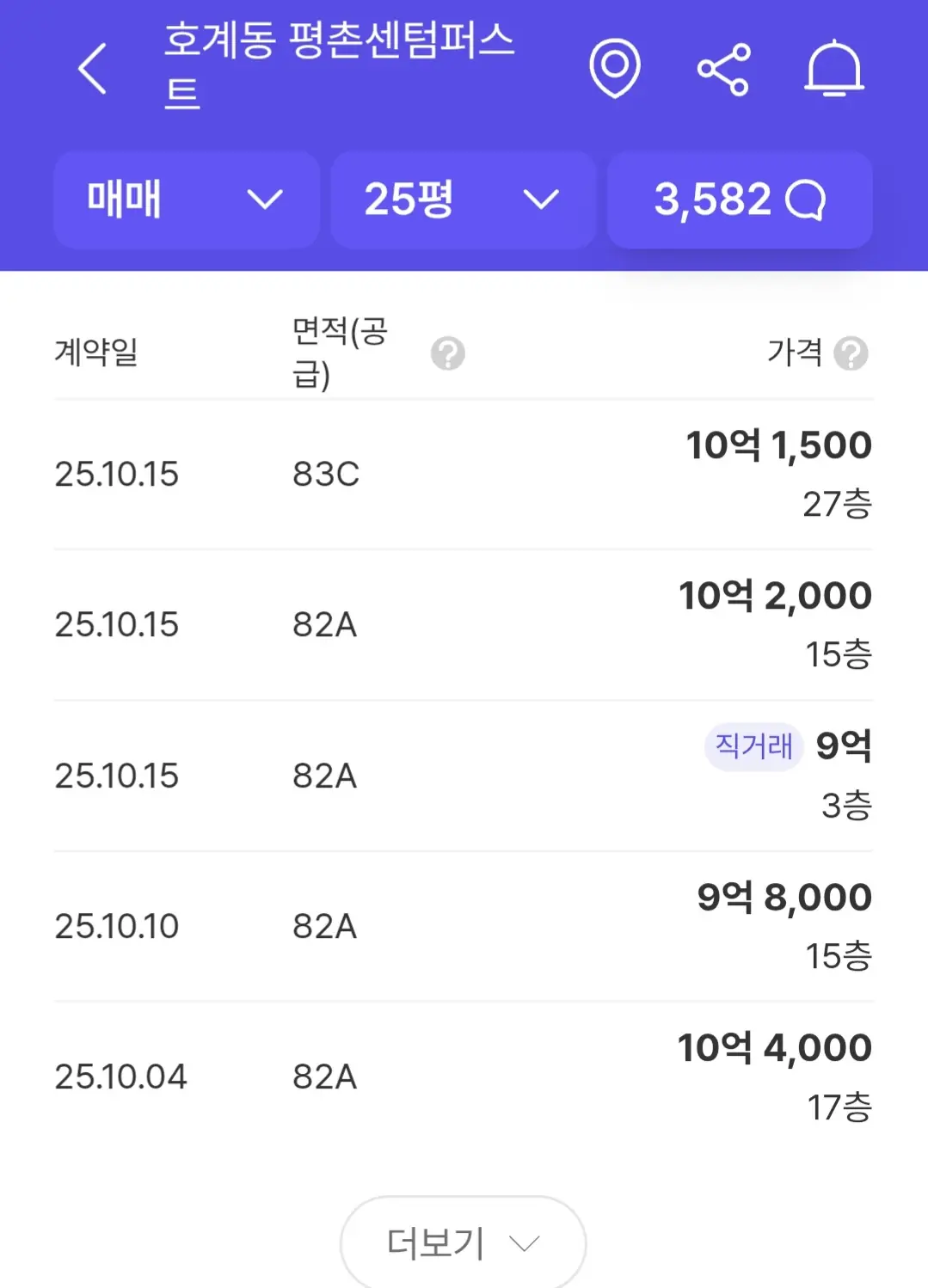The width and height of the screenshot is (928, 1288).
Task: Tap the 직거래 badge
Action: click(753, 746)
